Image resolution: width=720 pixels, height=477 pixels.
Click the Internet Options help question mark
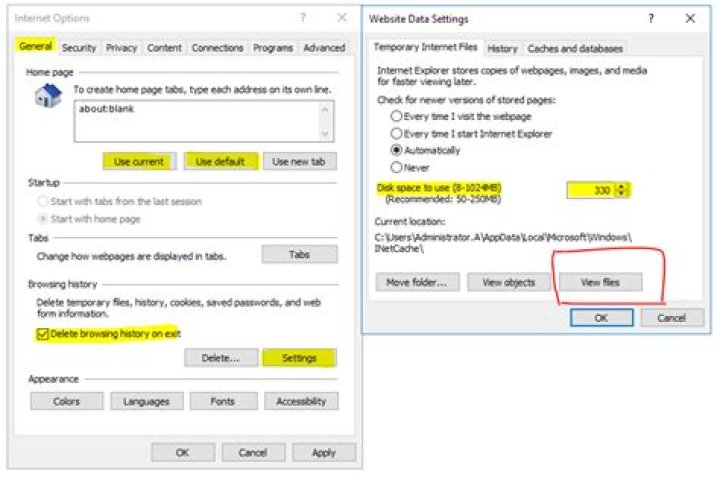[x=303, y=18]
